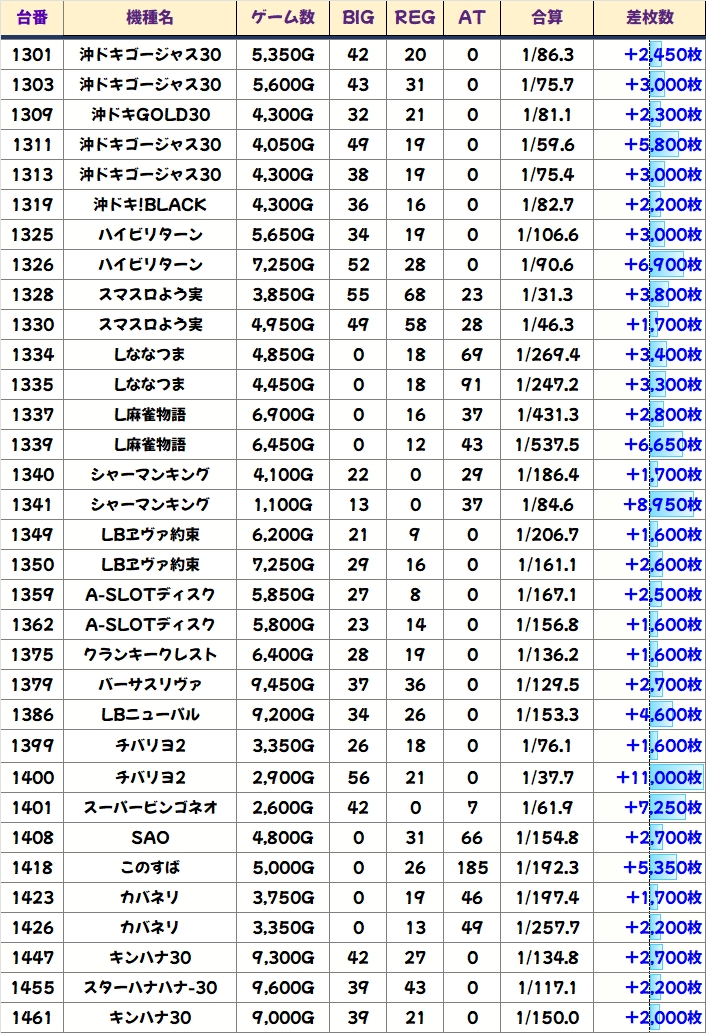
Task: Click 5,650G game count cell
Action: point(283,235)
